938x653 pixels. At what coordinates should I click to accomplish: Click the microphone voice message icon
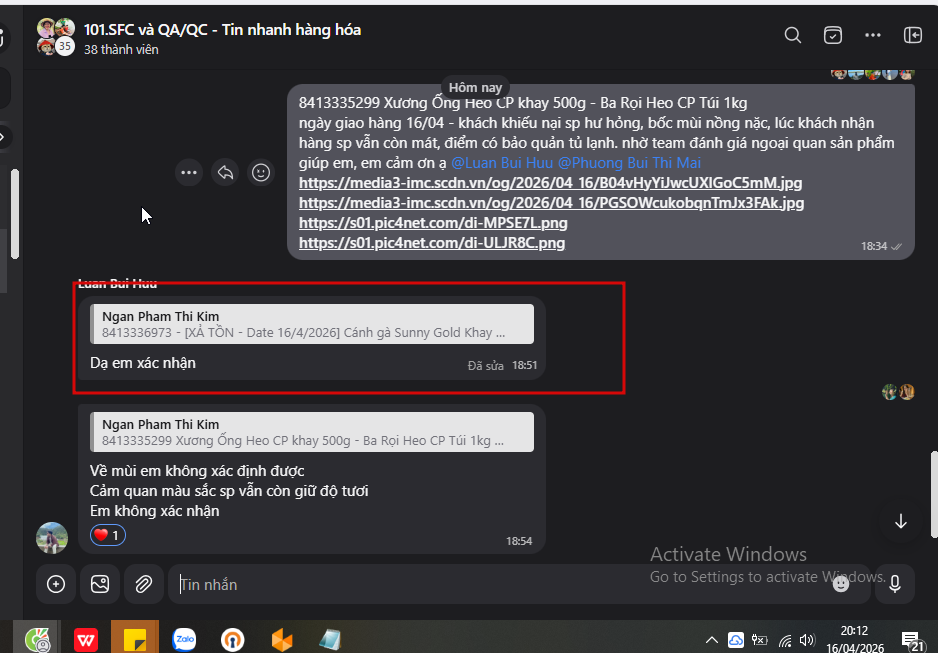895,584
